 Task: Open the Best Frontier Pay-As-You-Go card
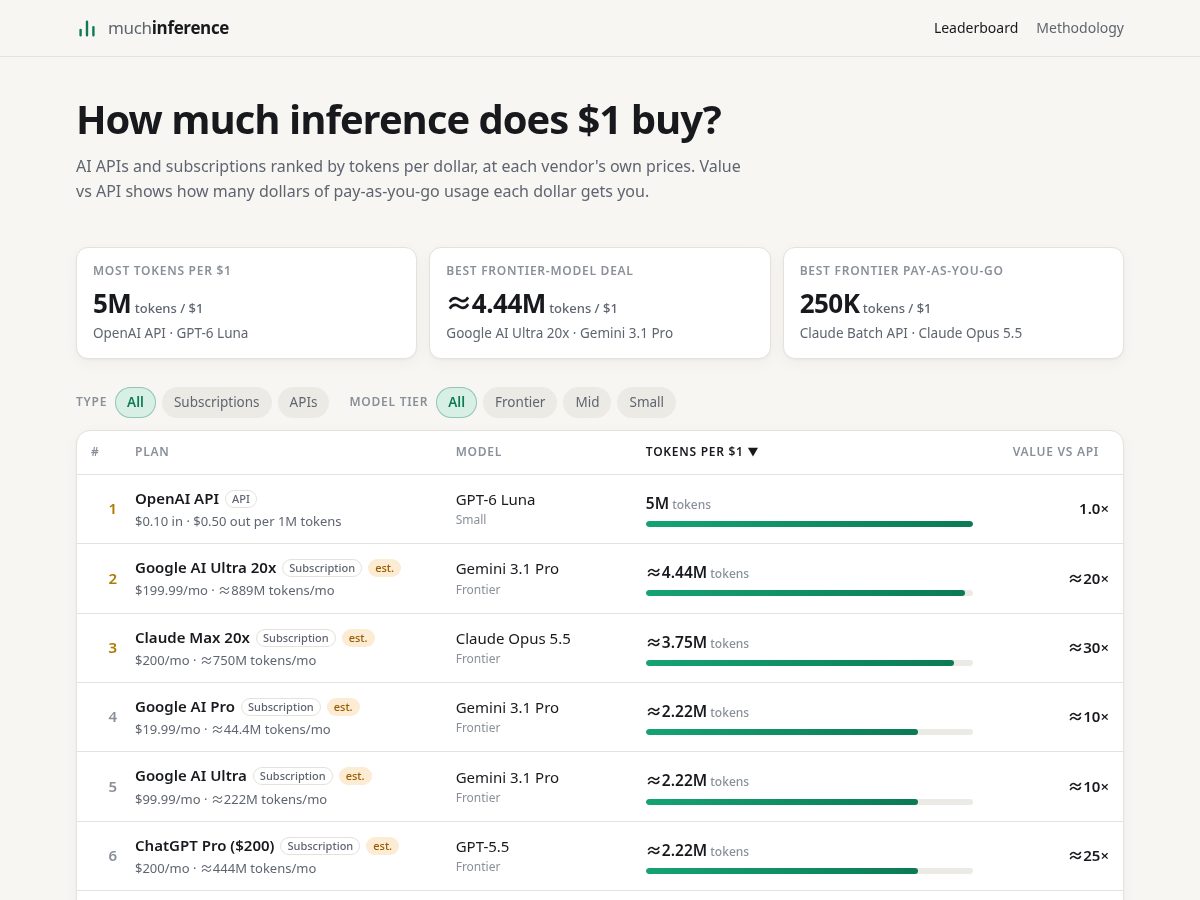click(x=953, y=303)
